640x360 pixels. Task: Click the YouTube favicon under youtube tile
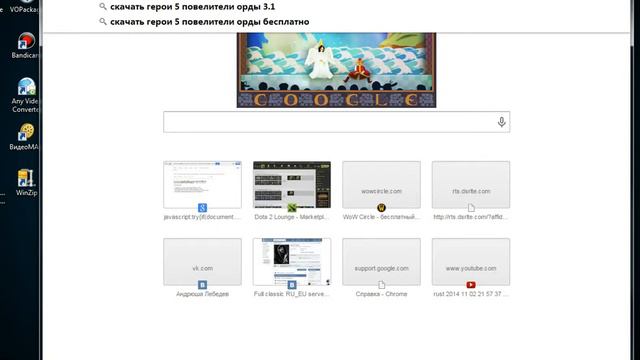(x=471, y=285)
